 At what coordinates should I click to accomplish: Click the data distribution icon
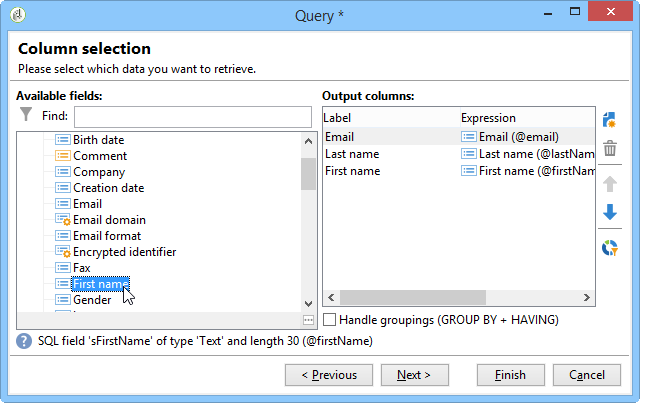point(610,248)
